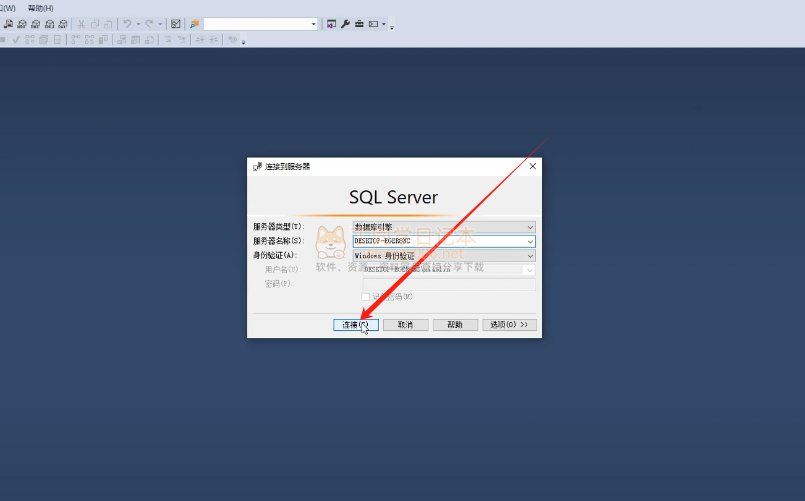Open the Undo history dropdown arrow

click(x=138, y=24)
